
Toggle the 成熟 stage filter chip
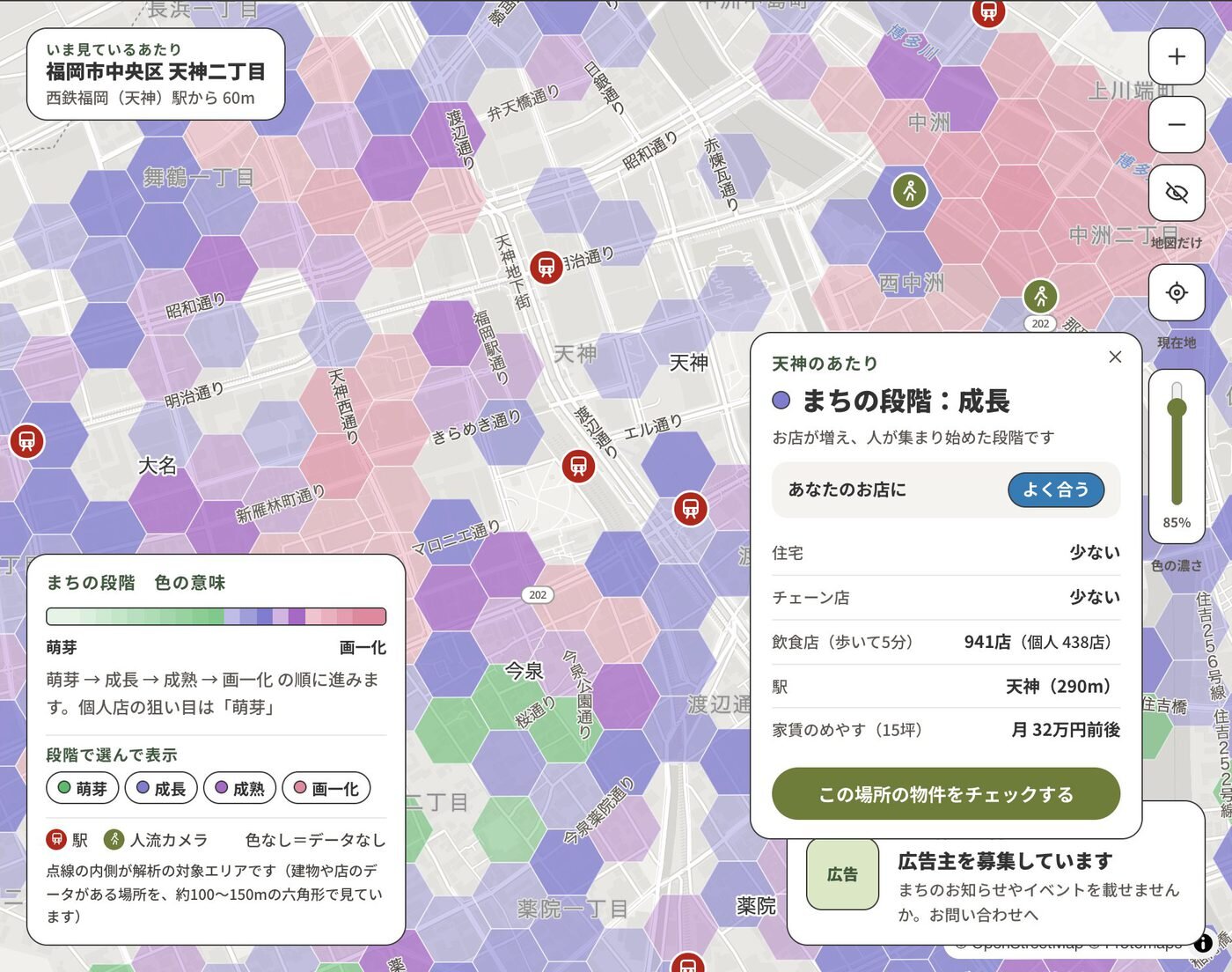[x=239, y=788]
